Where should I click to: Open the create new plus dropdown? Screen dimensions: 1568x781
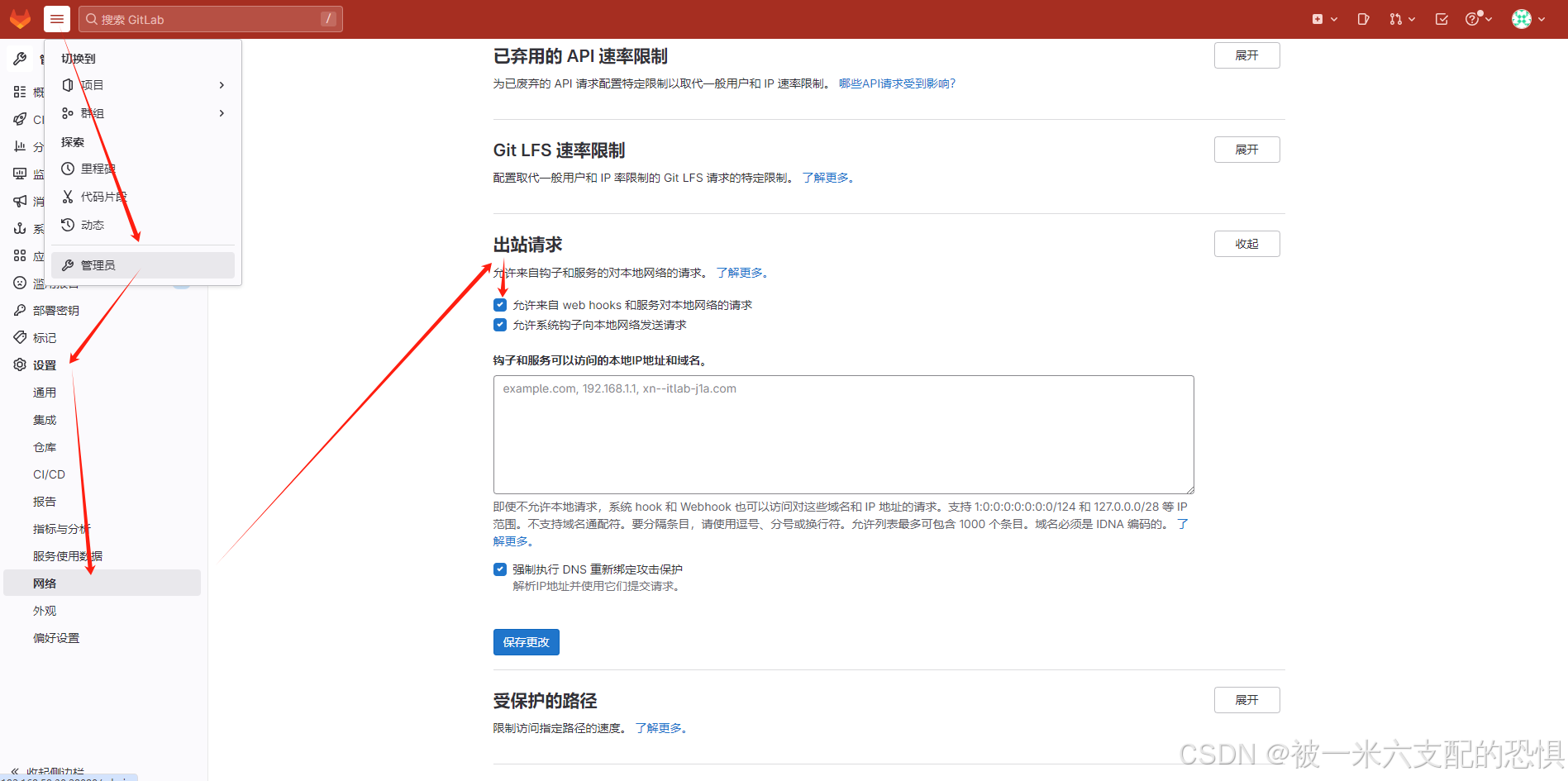[x=1325, y=19]
